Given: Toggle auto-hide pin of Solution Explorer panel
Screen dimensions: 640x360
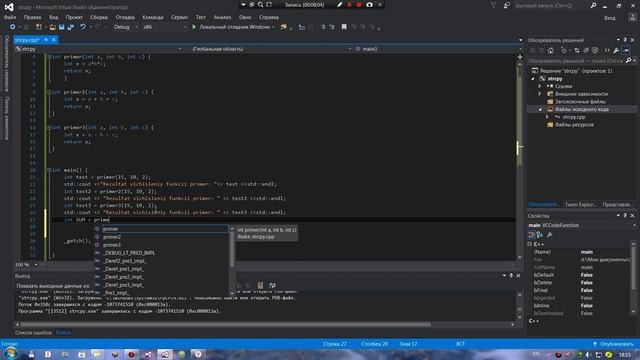Looking at the screenshot, I should (x=625, y=40).
